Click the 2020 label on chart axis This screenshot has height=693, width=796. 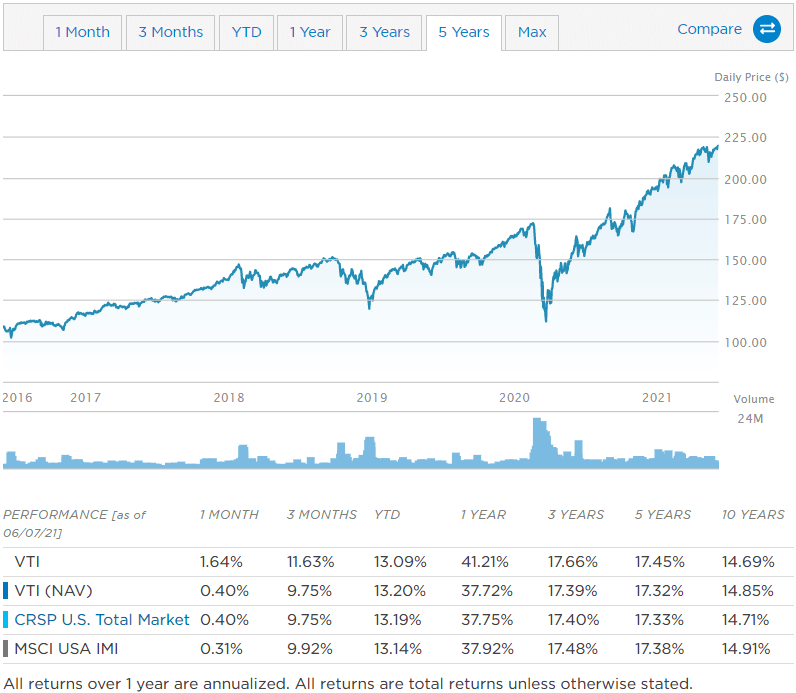click(514, 398)
